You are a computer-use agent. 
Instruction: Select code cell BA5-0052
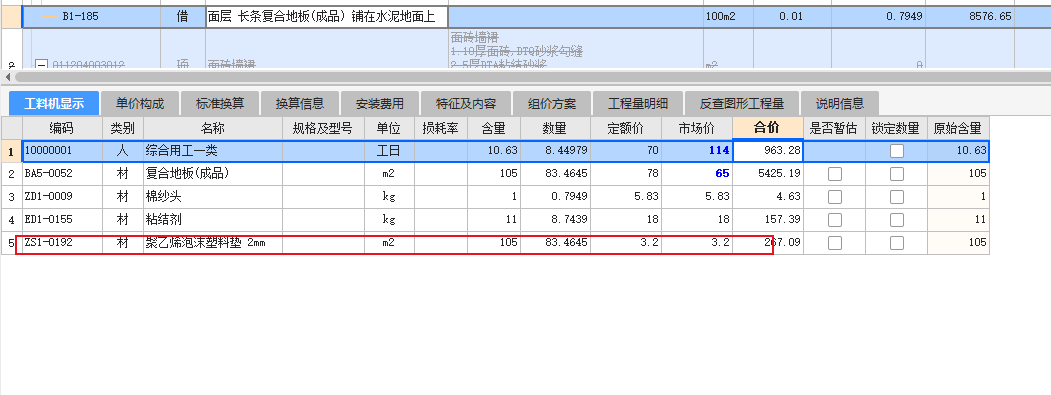(x=62, y=174)
